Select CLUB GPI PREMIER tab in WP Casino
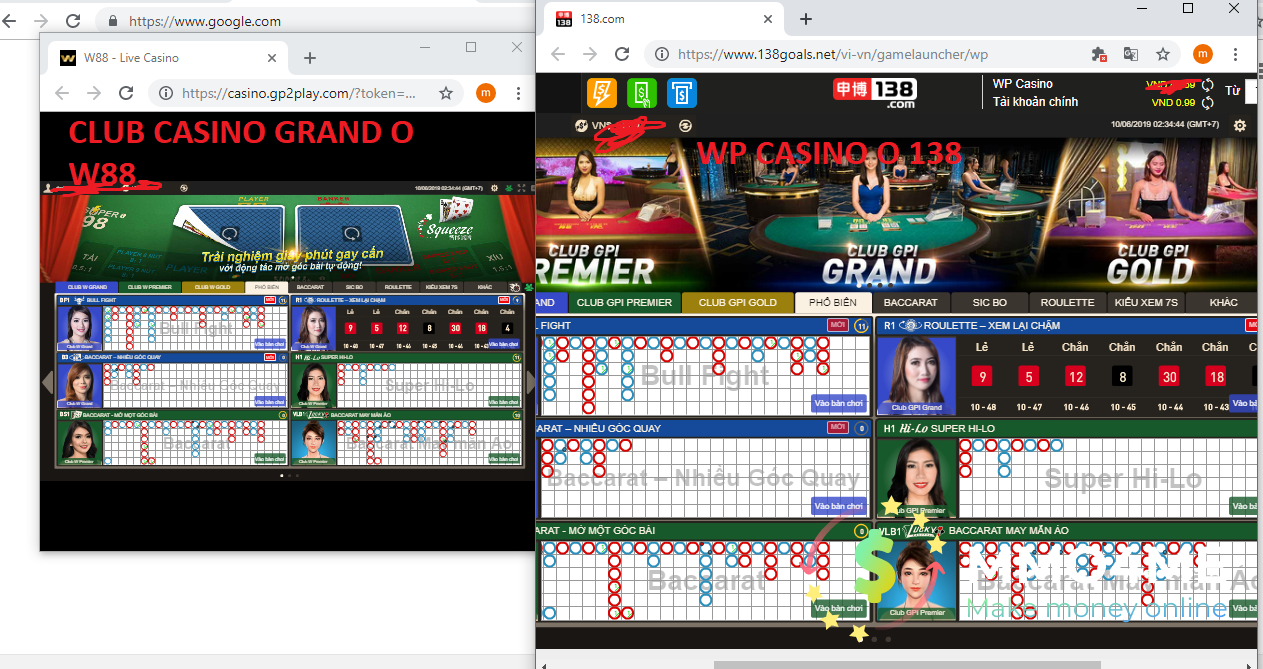1263x669 pixels. point(624,302)
